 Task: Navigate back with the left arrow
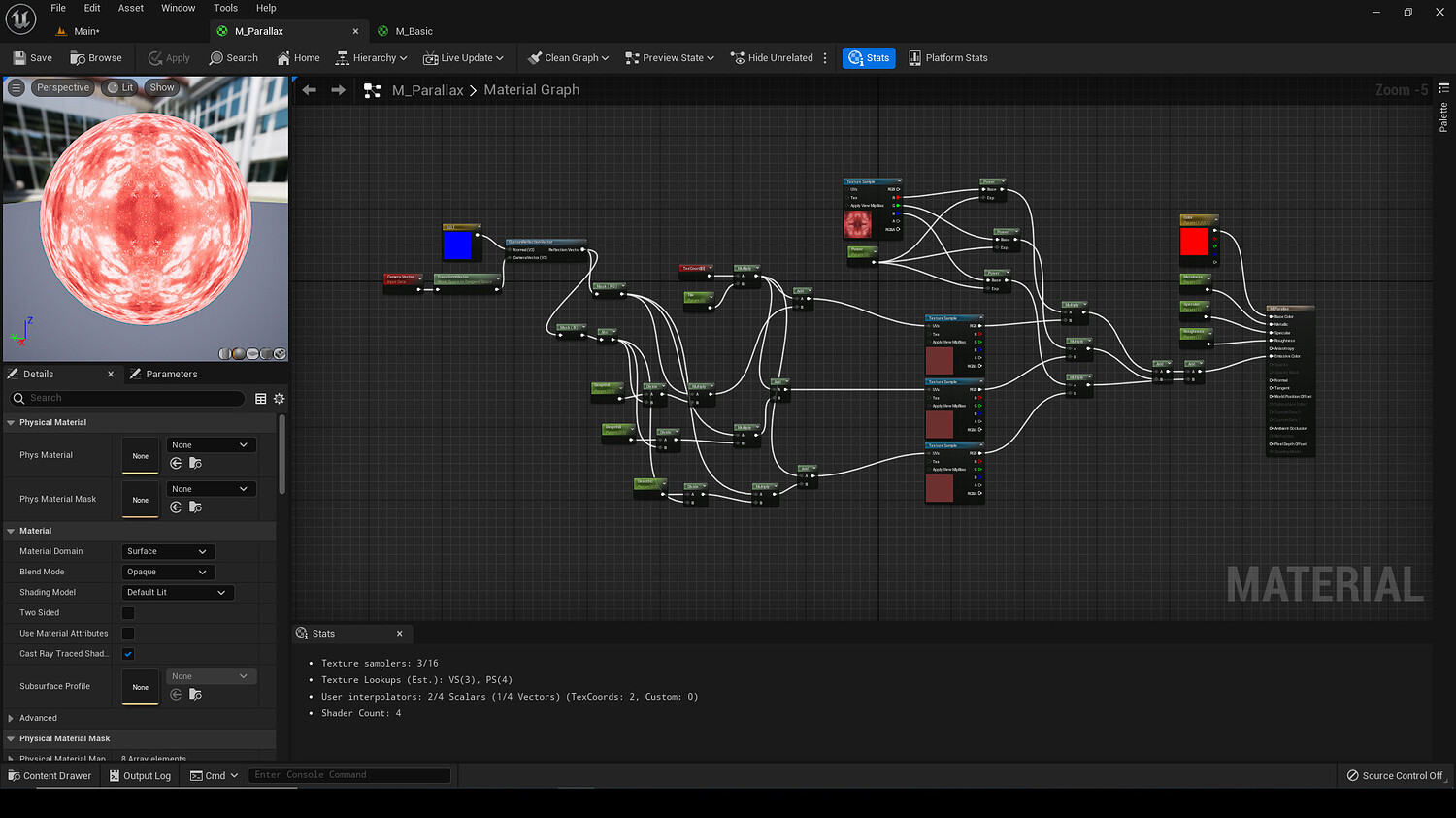click(310, 90)
